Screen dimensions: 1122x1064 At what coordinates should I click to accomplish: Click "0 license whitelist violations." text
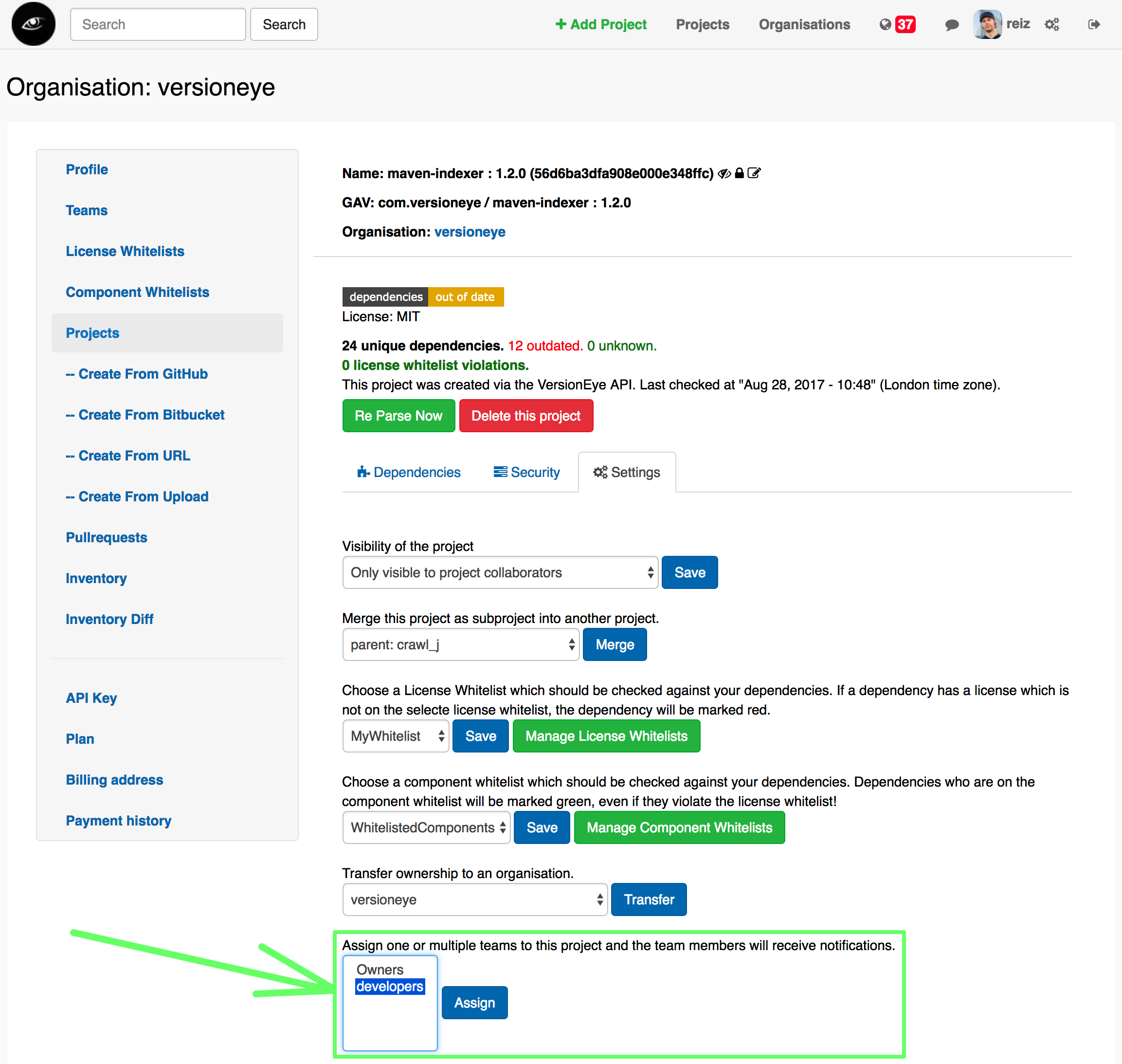click(435, 365)
